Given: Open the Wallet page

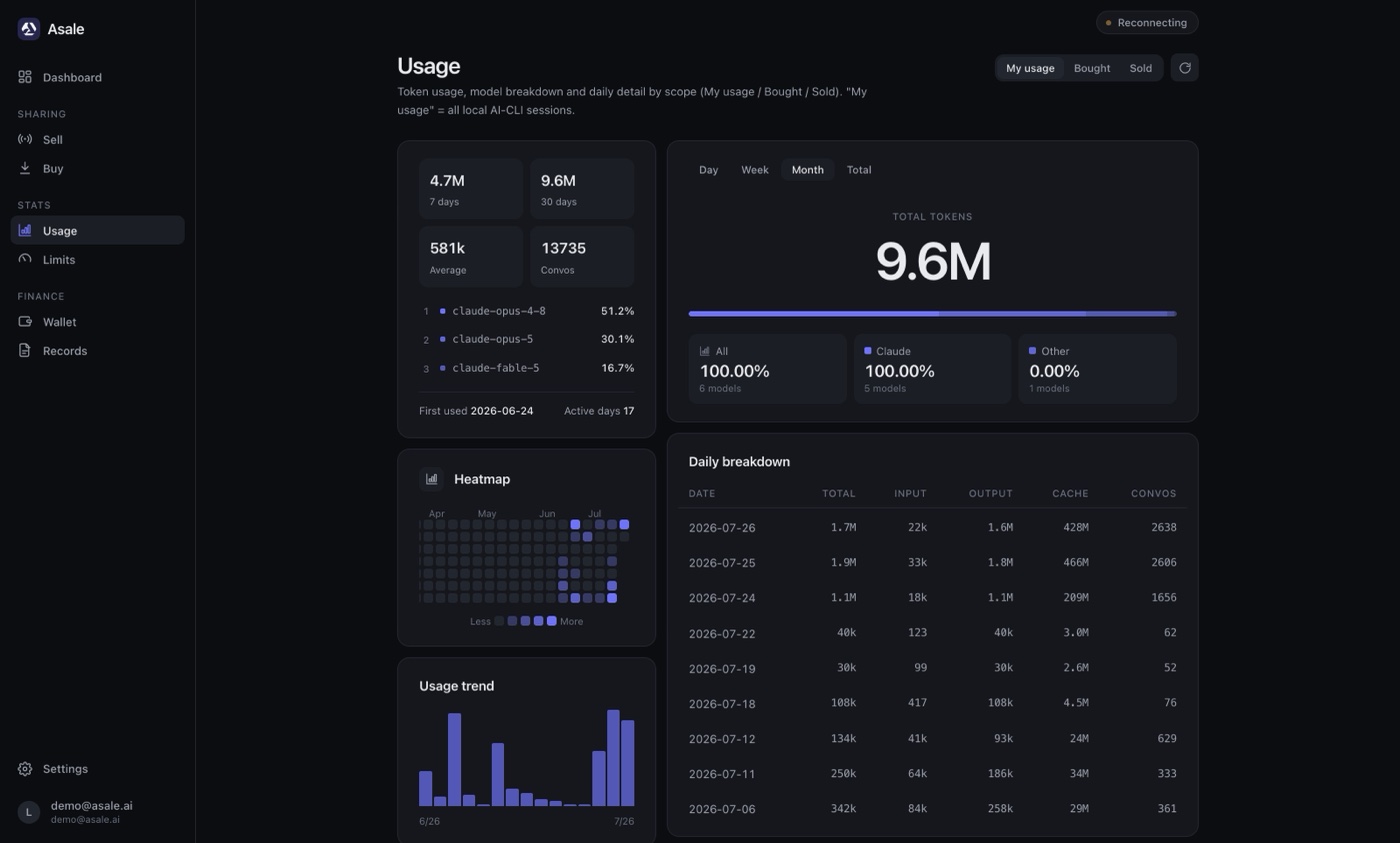Looking at the screenshot, I should [x=98, y=321].
